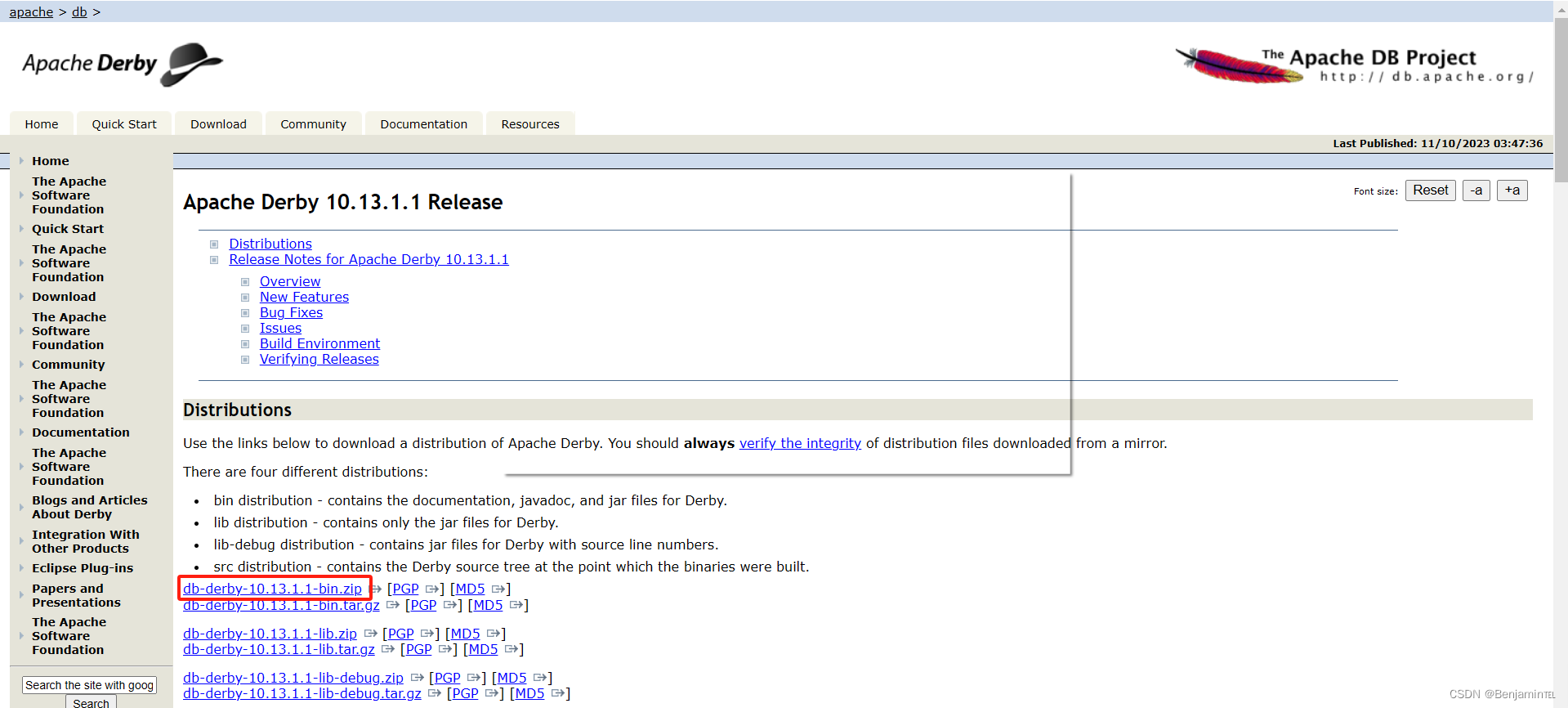
Task: Download db-derby-10.13.1.1-lib.tar.gz
Action: (279, 649)
